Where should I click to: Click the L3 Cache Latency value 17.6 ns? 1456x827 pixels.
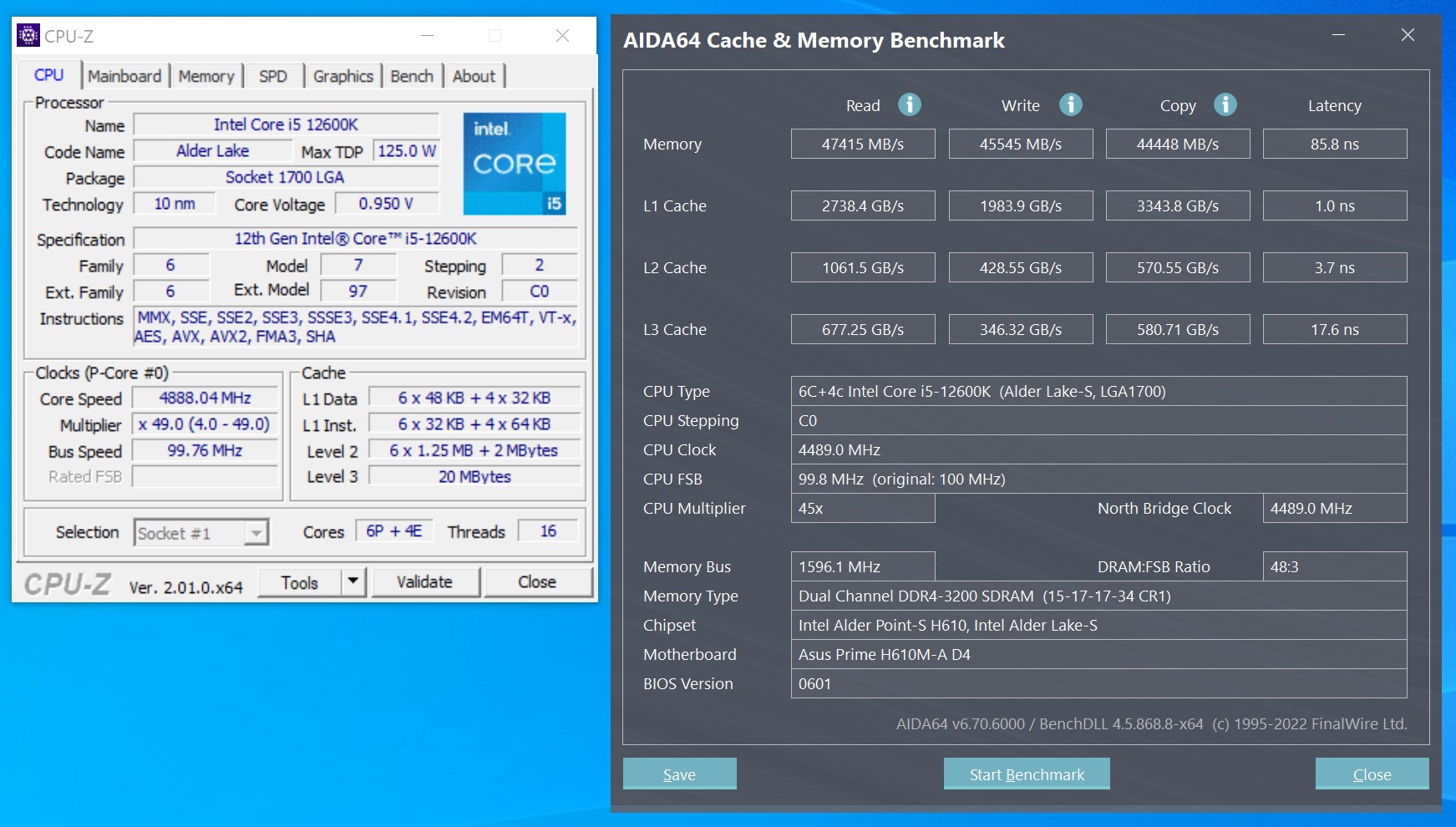1335,329
